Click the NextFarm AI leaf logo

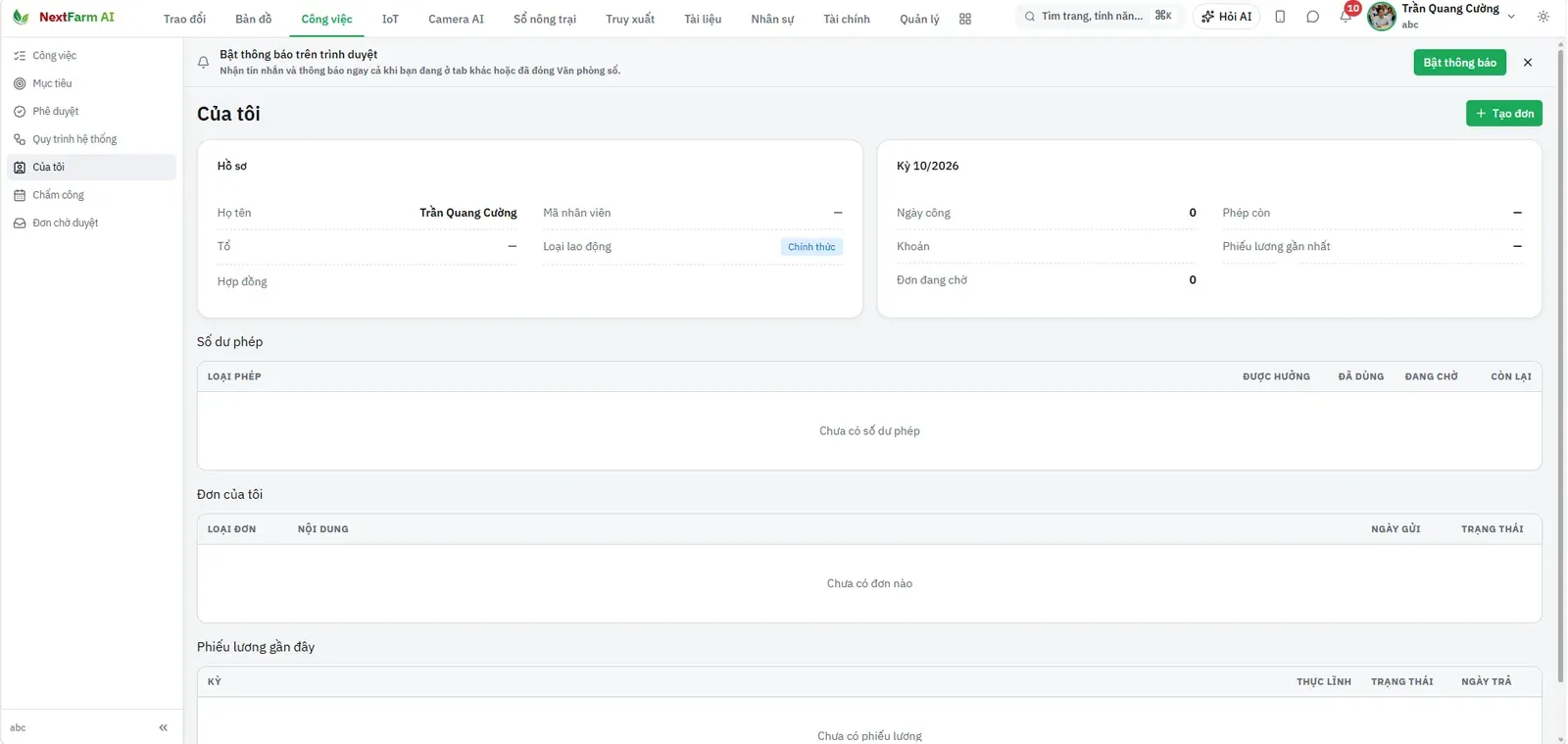(21, 17)
